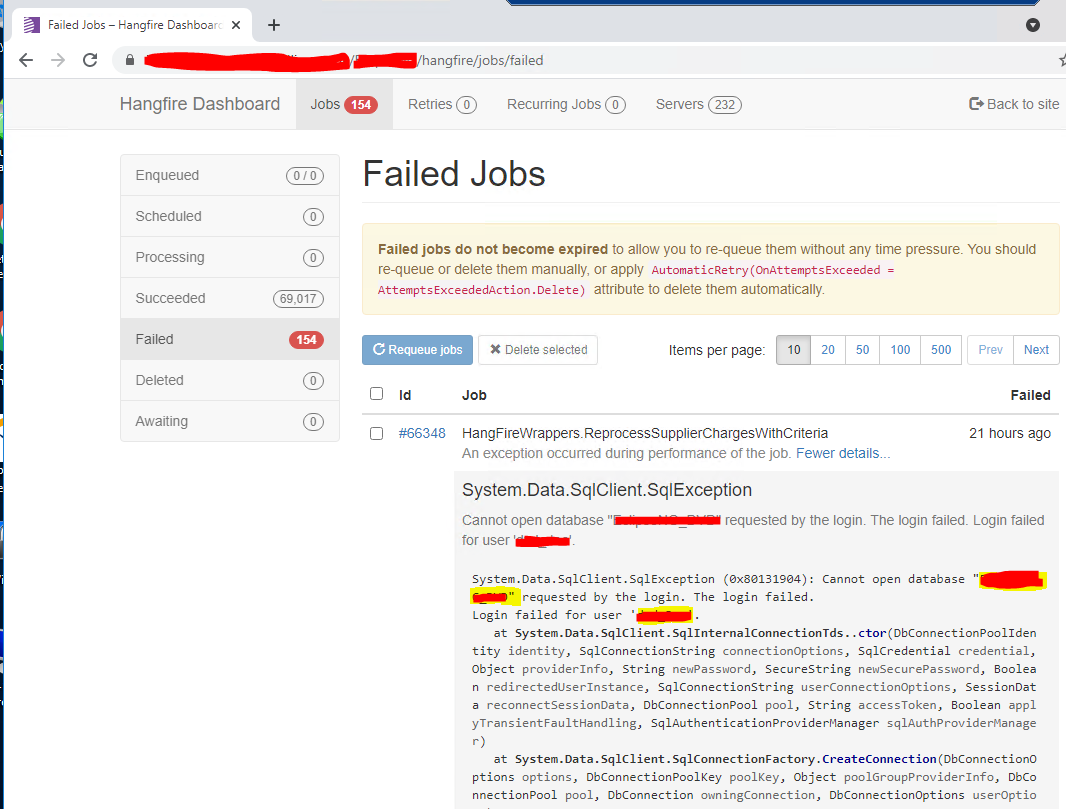Viewport: 1066px width, 809px height.
Task: Toggle the select-all checkbox in the header row
Action: tap(376, 393)
